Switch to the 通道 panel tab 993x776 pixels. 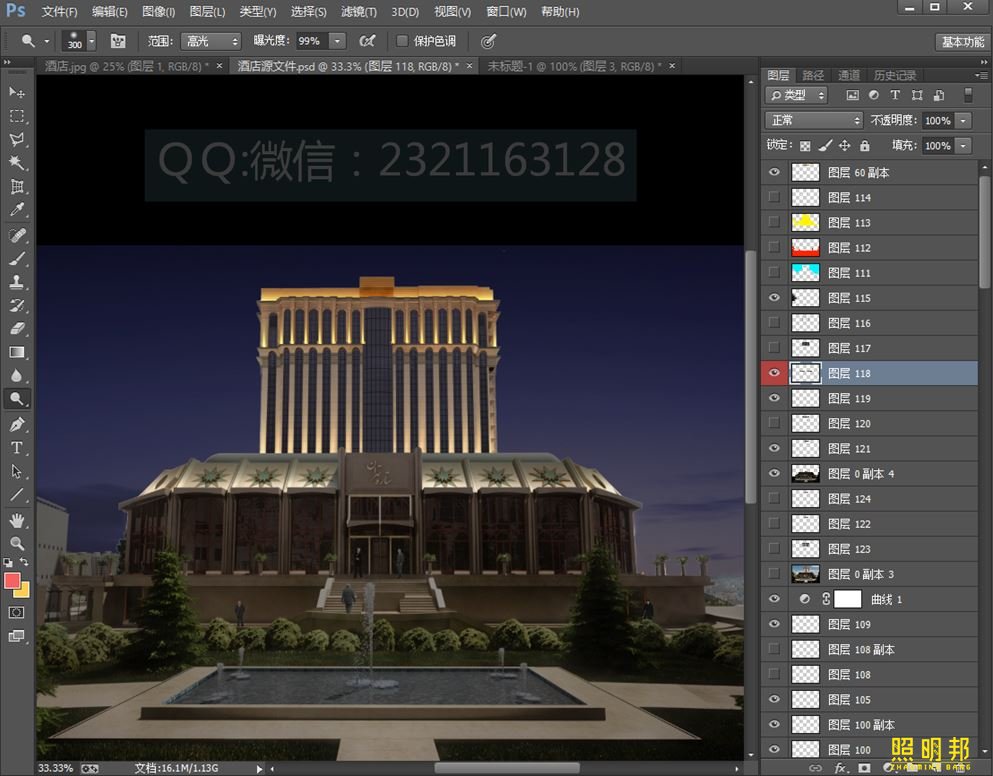(x=849, y=76)
